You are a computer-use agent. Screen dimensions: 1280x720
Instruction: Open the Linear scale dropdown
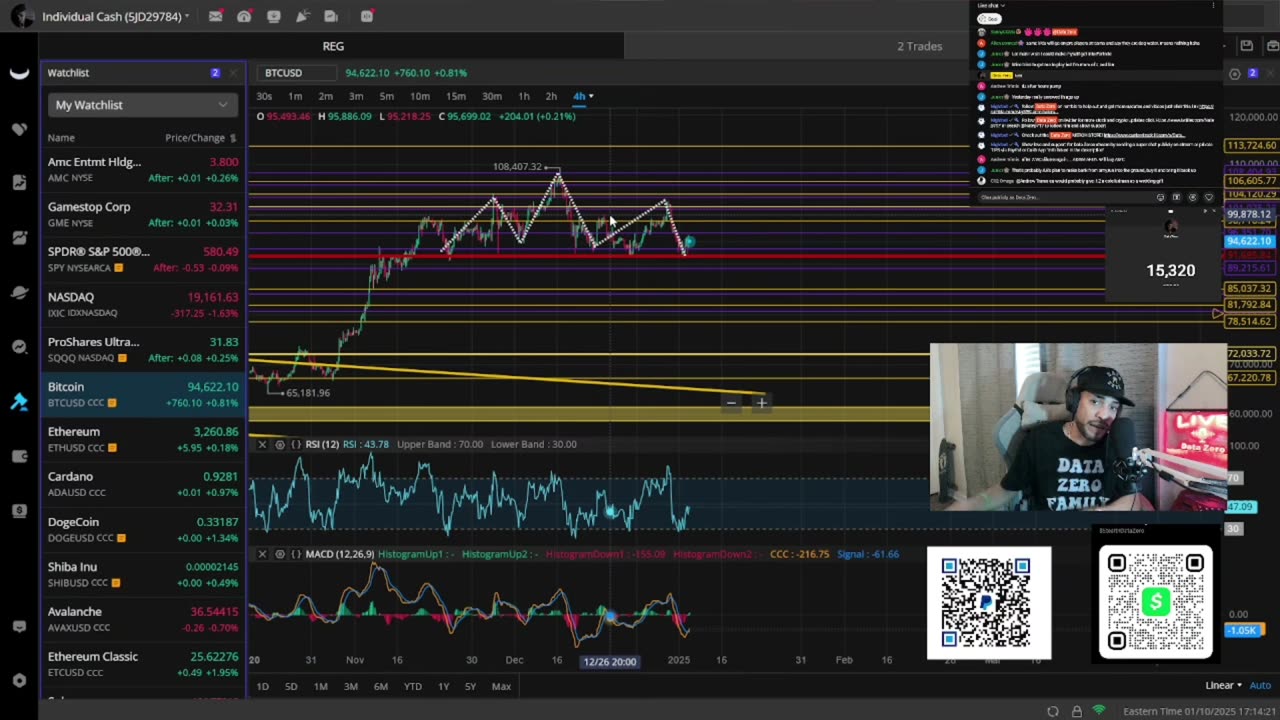pos(1224,686)
